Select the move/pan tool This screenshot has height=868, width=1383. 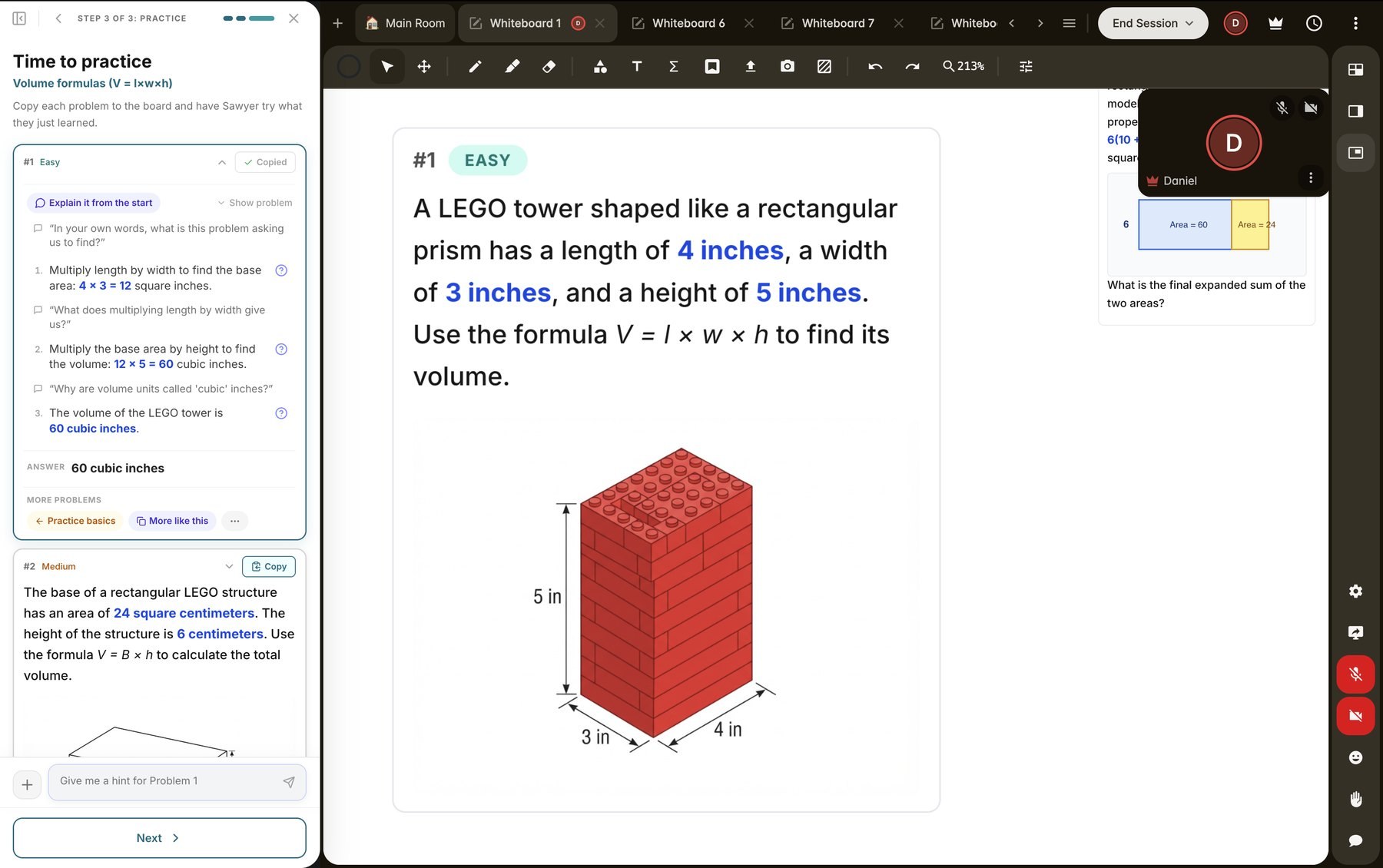424,67
